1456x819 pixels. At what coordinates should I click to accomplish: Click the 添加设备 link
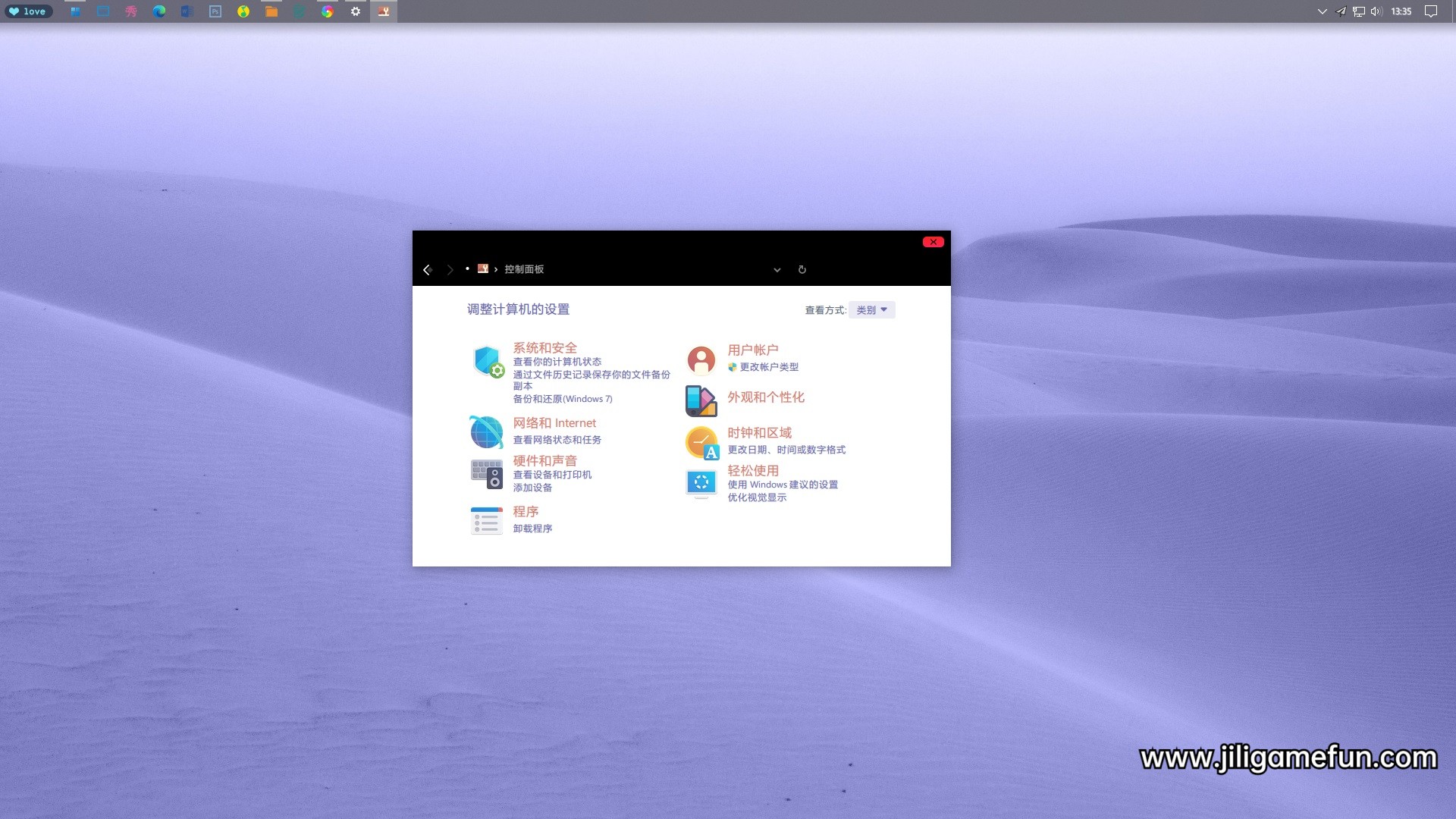[x=532, y=488]
